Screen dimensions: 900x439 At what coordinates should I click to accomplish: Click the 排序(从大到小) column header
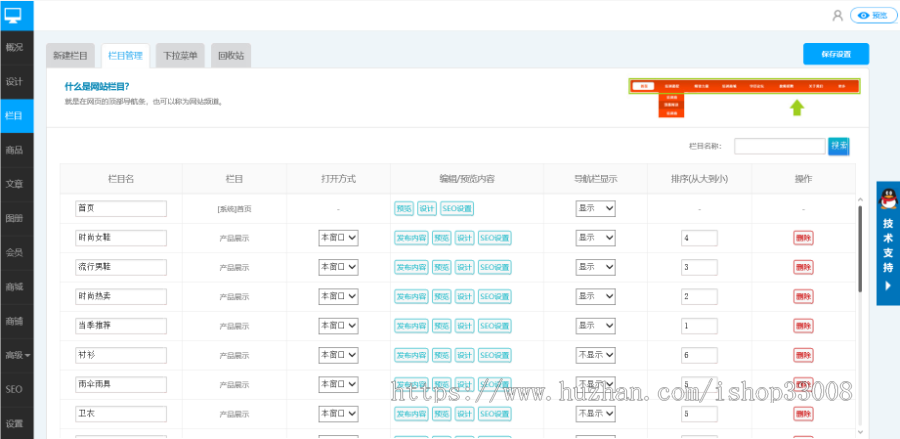pyautogui.click(x=699, y=178)
